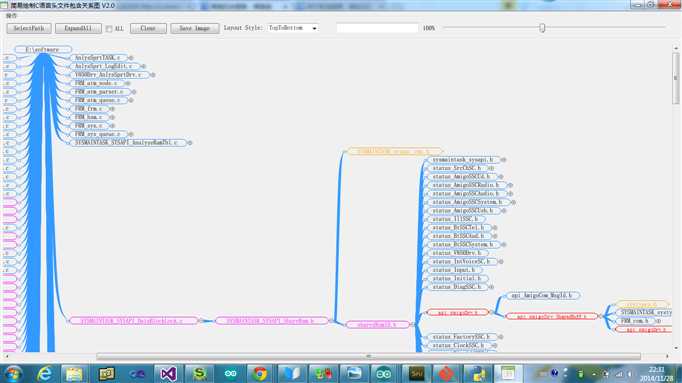
Task: Open Google Chrome from the taskbar
Action: click(x=260, y=374)
